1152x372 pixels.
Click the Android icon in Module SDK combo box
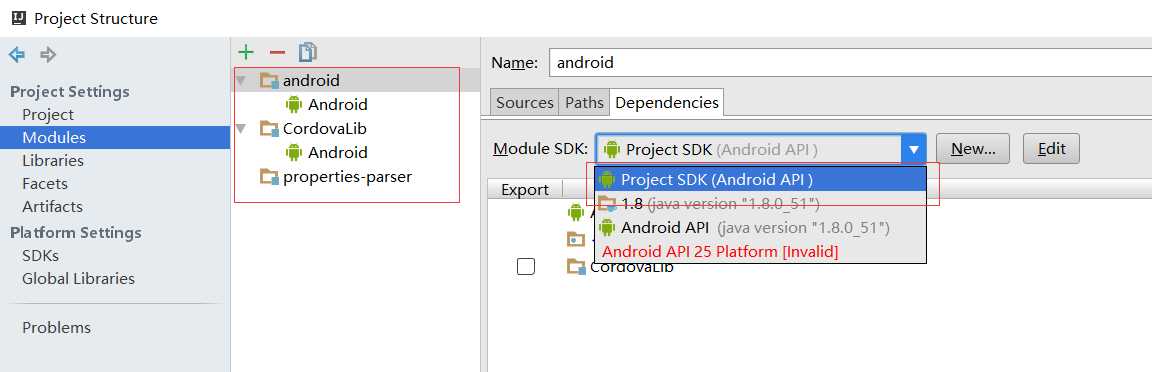pos(611,150)
